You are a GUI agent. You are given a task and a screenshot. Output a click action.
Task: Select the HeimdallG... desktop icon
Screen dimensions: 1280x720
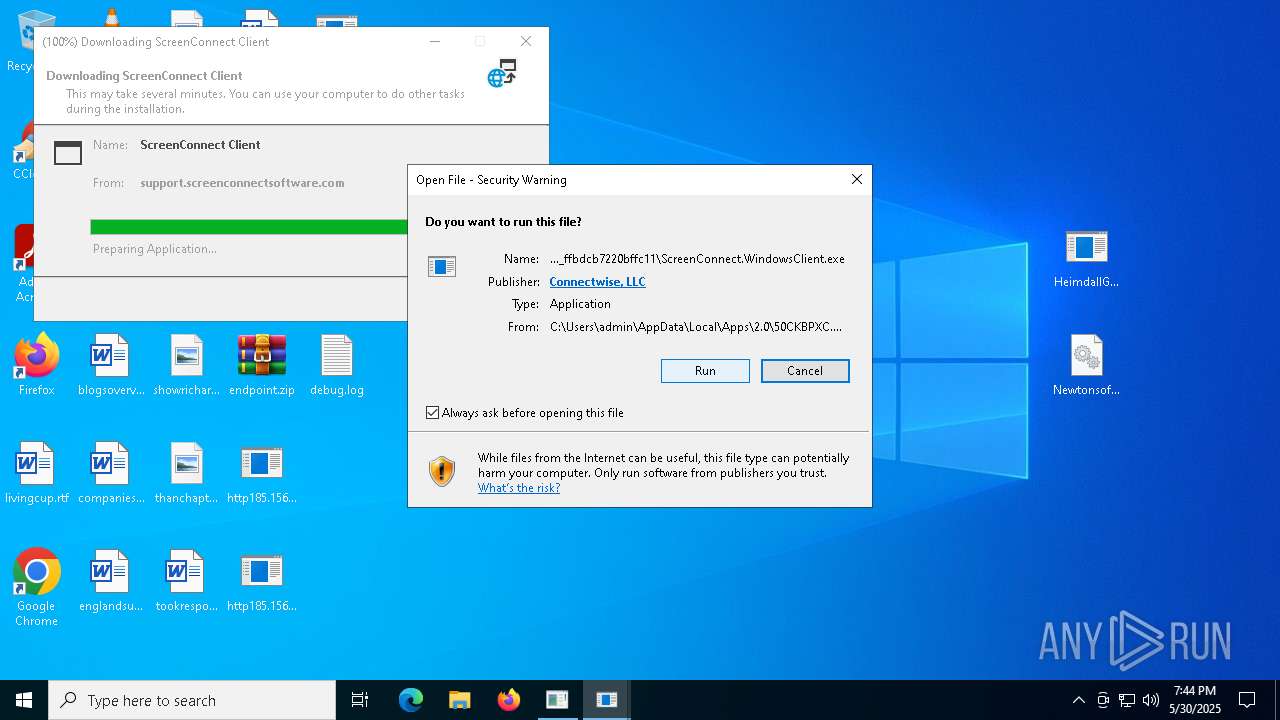tap(1086, 257)
